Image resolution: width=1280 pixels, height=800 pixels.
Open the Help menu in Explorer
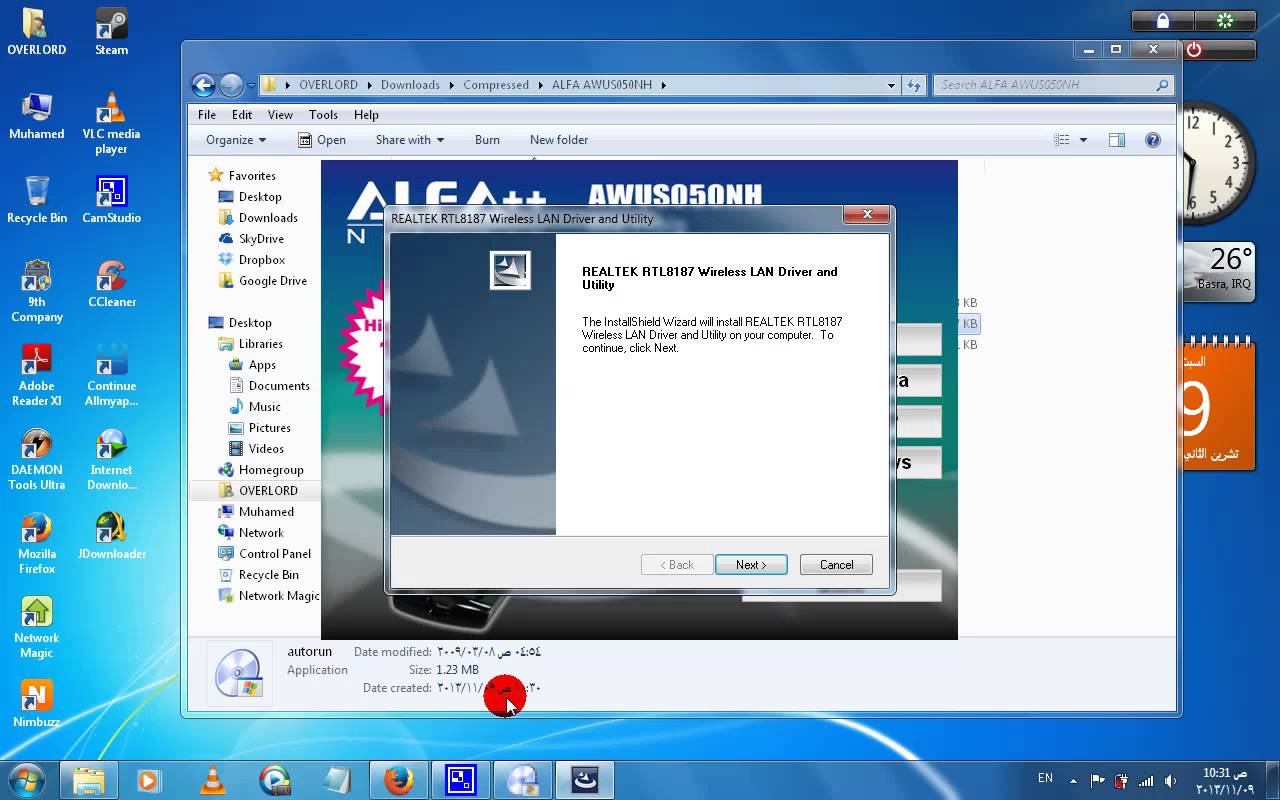[366, 115]
